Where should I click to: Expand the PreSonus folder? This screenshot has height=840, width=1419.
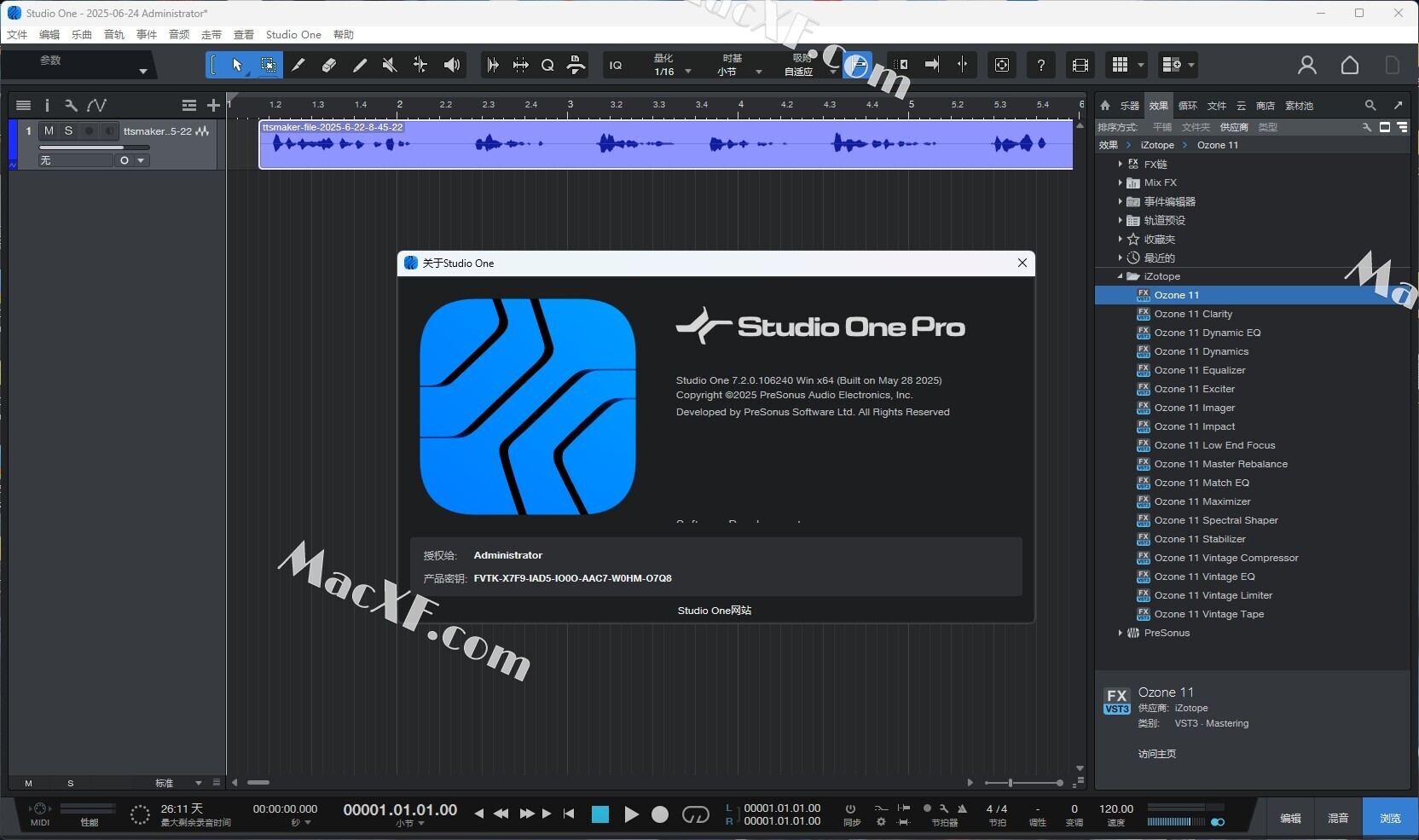1120,633
